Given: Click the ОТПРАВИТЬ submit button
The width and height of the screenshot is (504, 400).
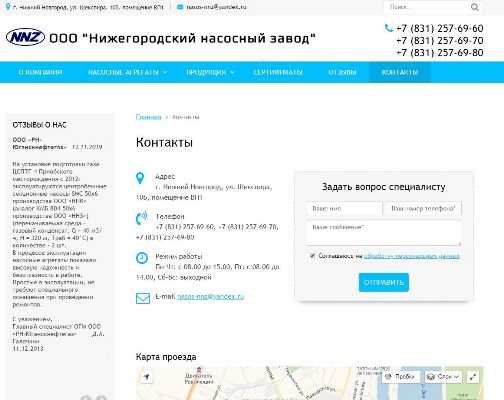Looking at the screenshot, I should pos(384,282).
